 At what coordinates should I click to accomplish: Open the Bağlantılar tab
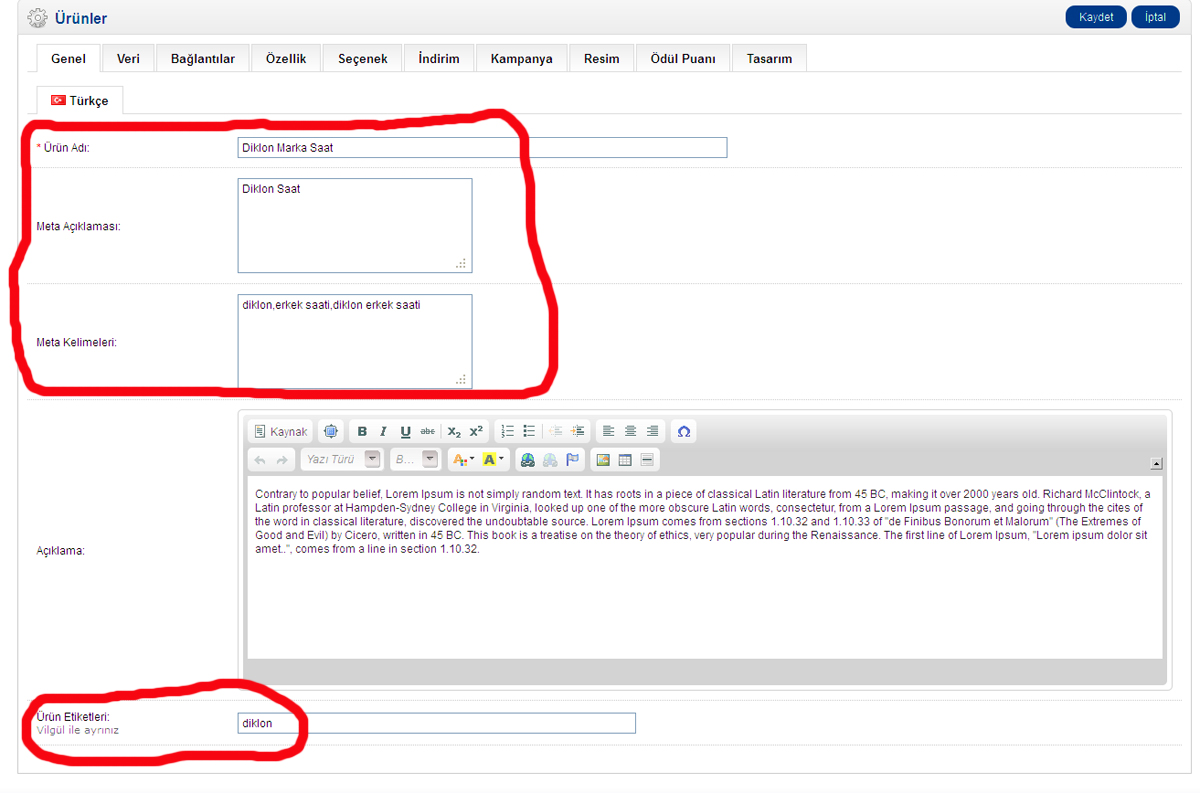pyautogui.click(x=203, y=59)
